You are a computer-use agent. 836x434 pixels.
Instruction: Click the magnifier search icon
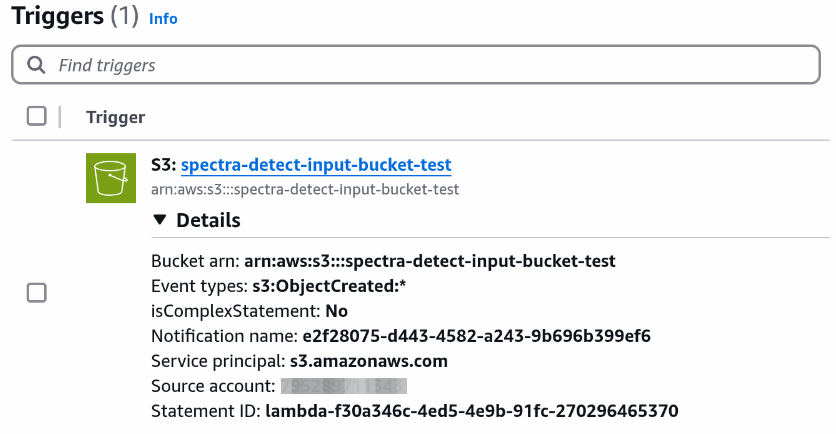coord(36,65)
